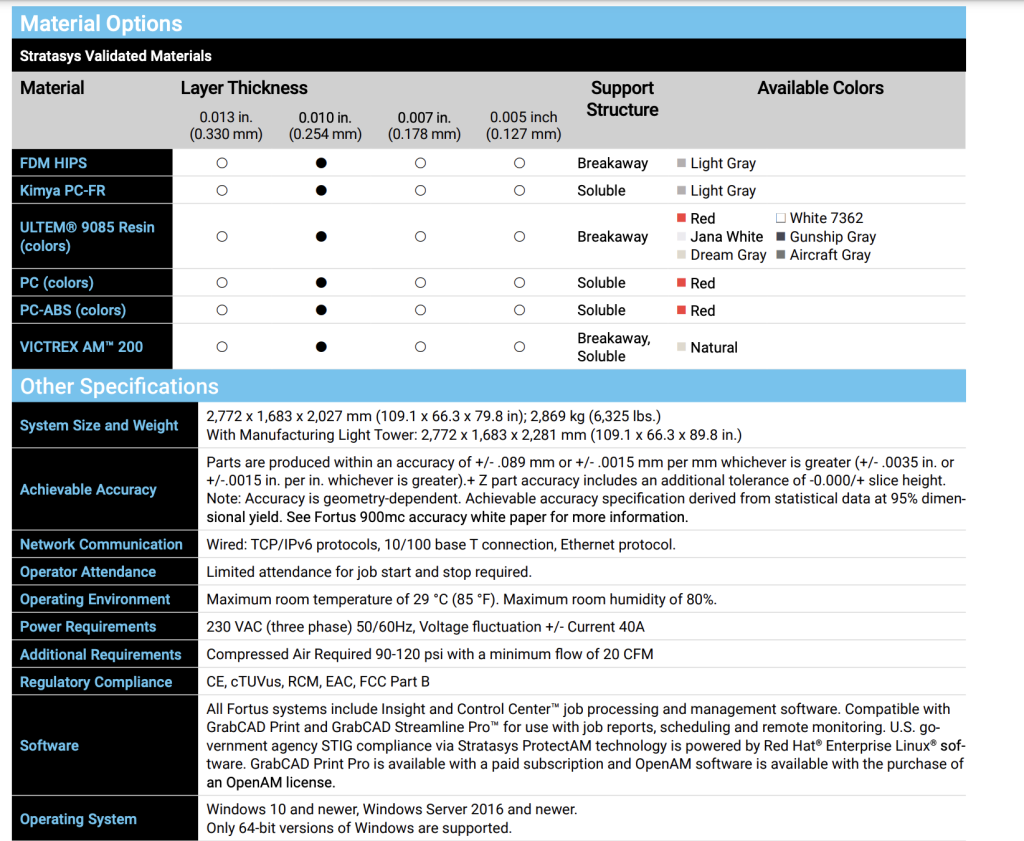
Task: Select the filled 0.010 in. circle for FDM HIPS
Action: click(321, 163)
